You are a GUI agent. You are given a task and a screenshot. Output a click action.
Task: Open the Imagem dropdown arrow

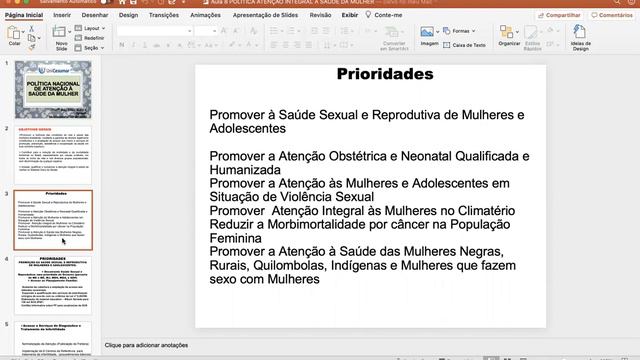(x=437, y=32)
